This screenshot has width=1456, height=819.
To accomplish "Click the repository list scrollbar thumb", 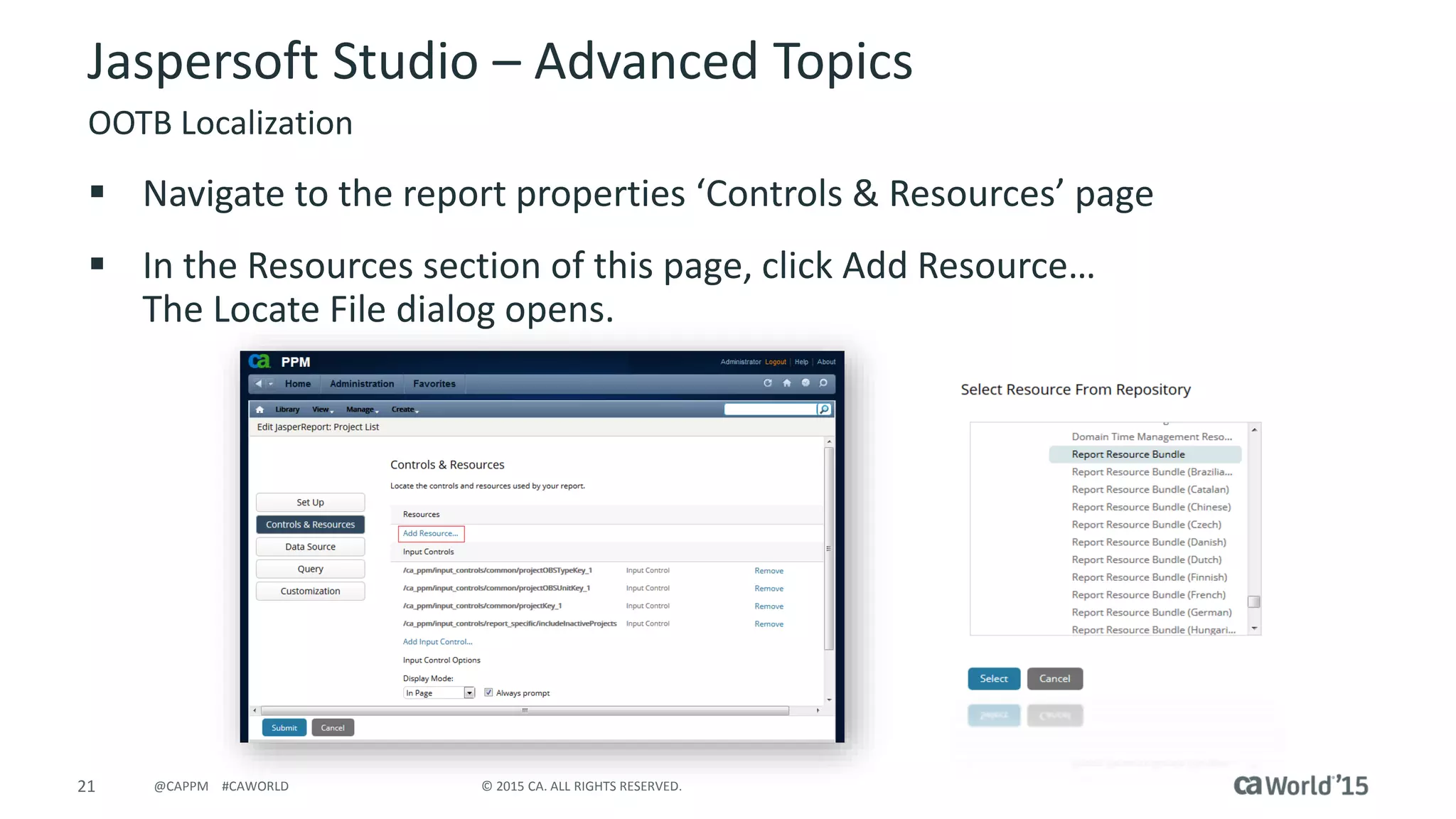I will pos(1254,601).
